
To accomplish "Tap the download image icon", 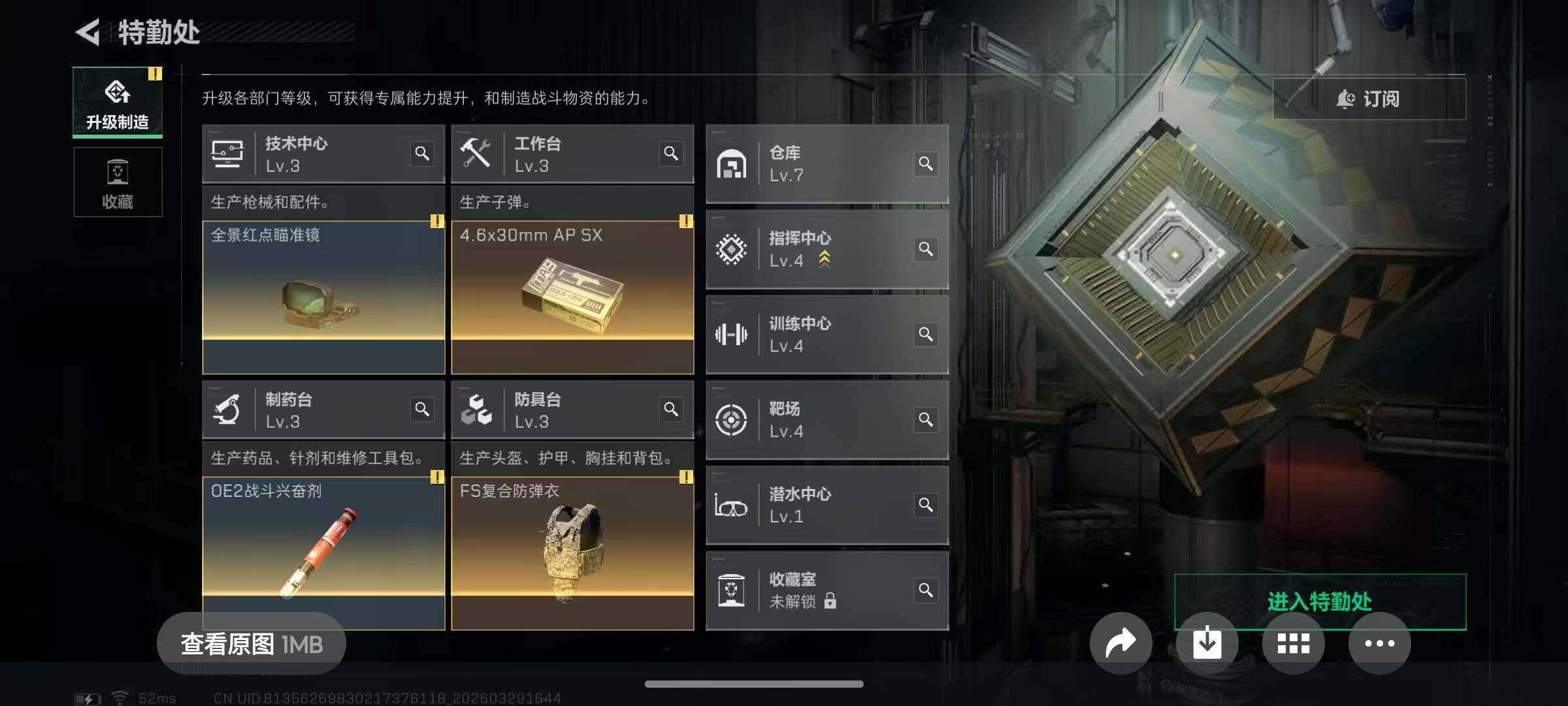I will point(1207,643).
